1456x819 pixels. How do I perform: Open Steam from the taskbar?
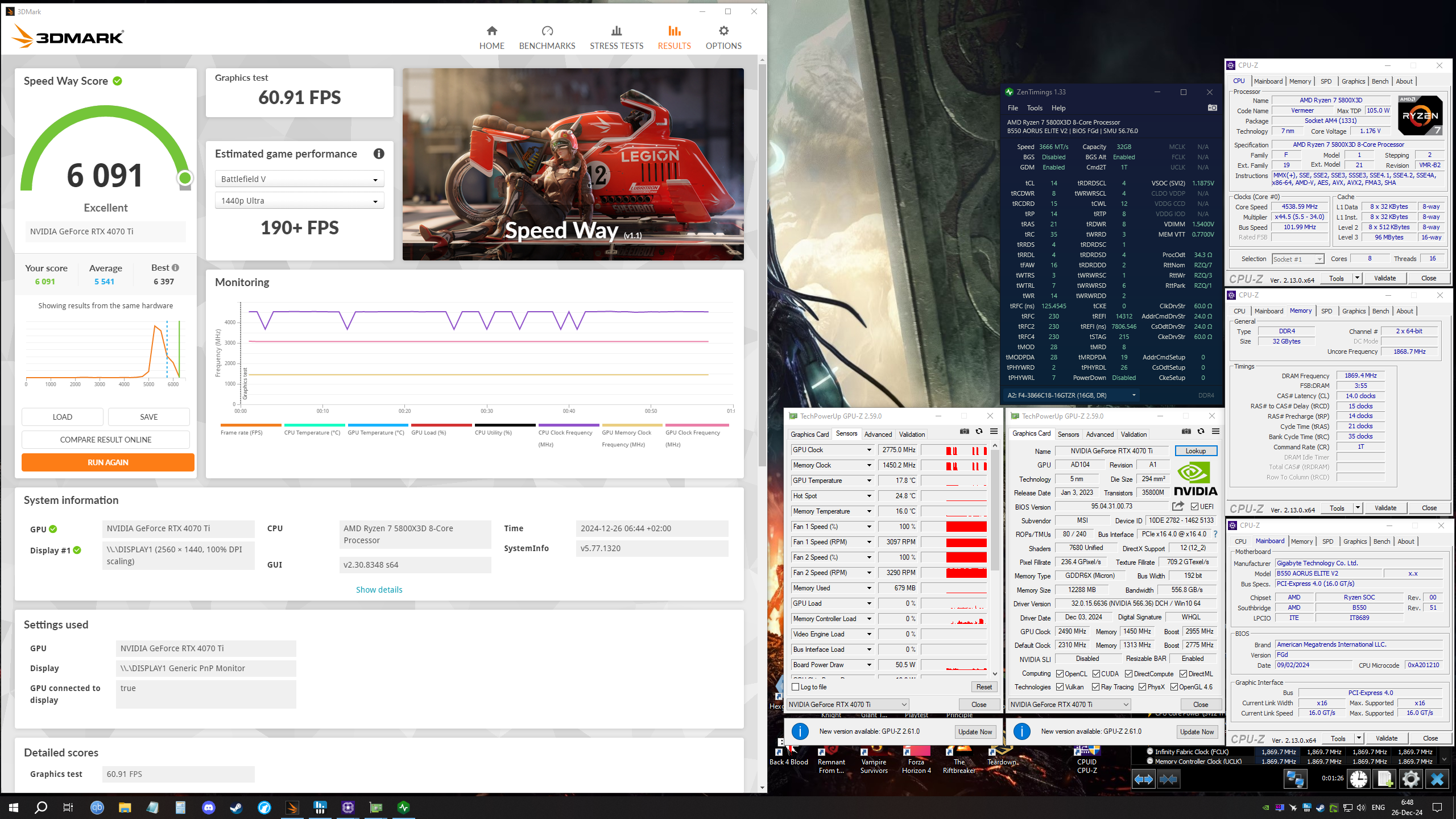[235, 807]
